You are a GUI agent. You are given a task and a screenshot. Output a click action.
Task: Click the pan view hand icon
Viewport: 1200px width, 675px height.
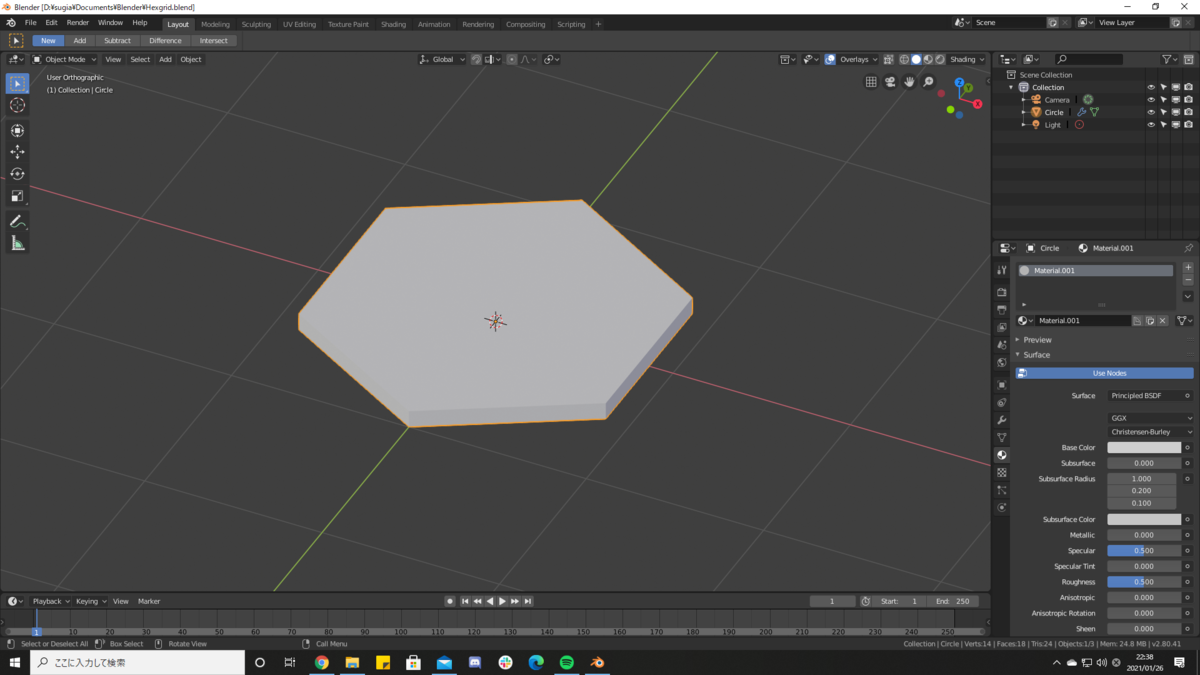[909, 82]
